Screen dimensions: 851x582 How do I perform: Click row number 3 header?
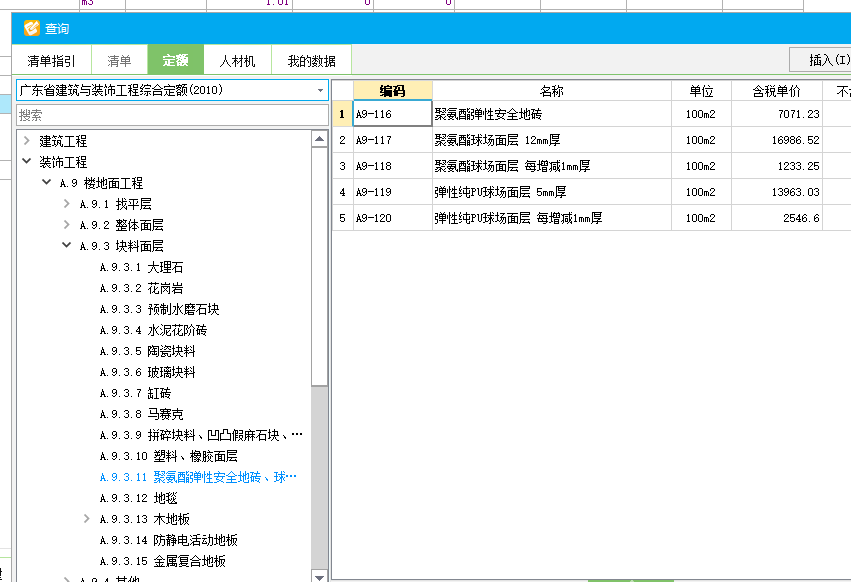[x=342, y=166]
